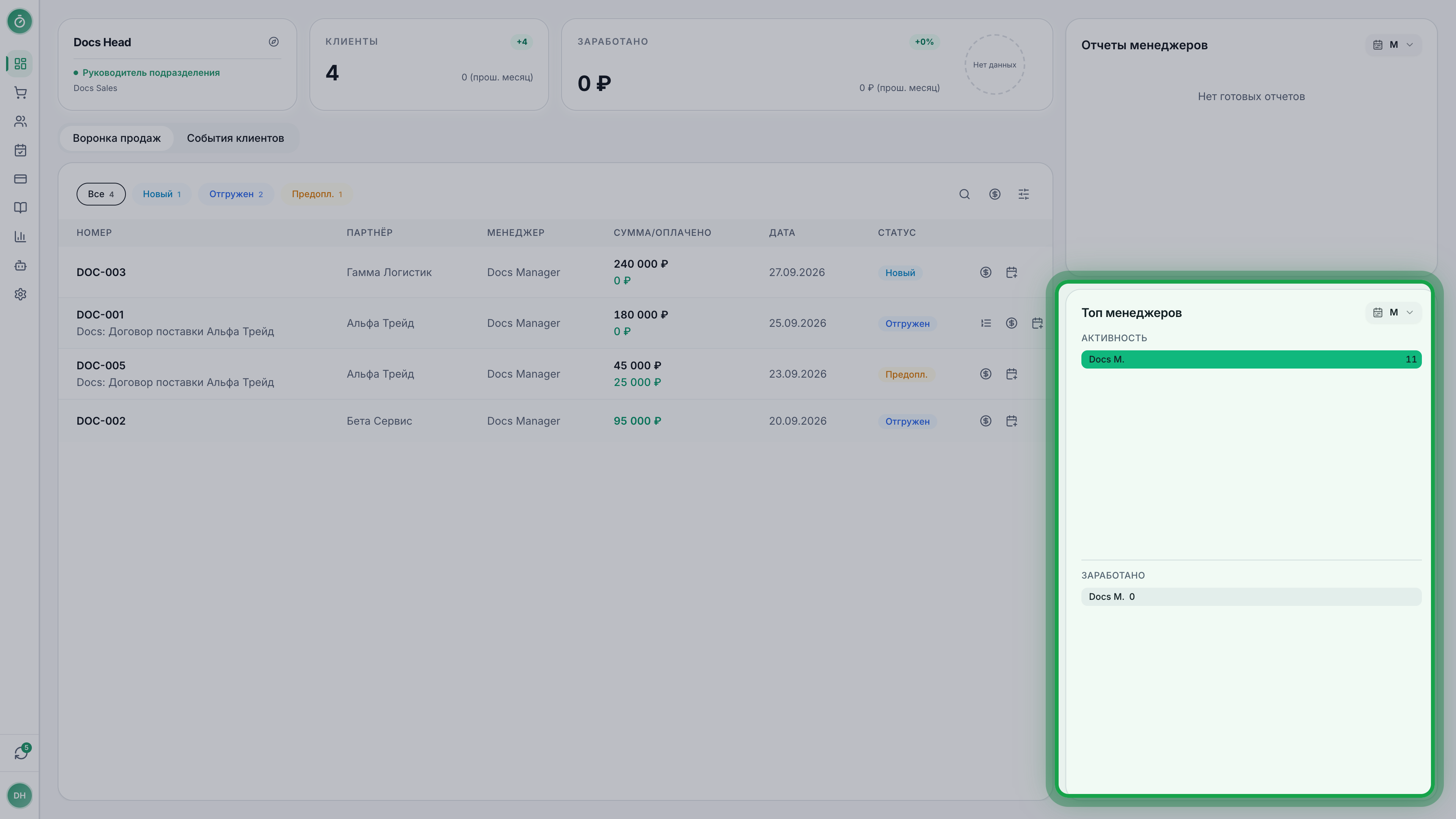Viewport: 1456px width, 819px height.
Task: Click payment icon in DOC-003 row
Action: 986,273
